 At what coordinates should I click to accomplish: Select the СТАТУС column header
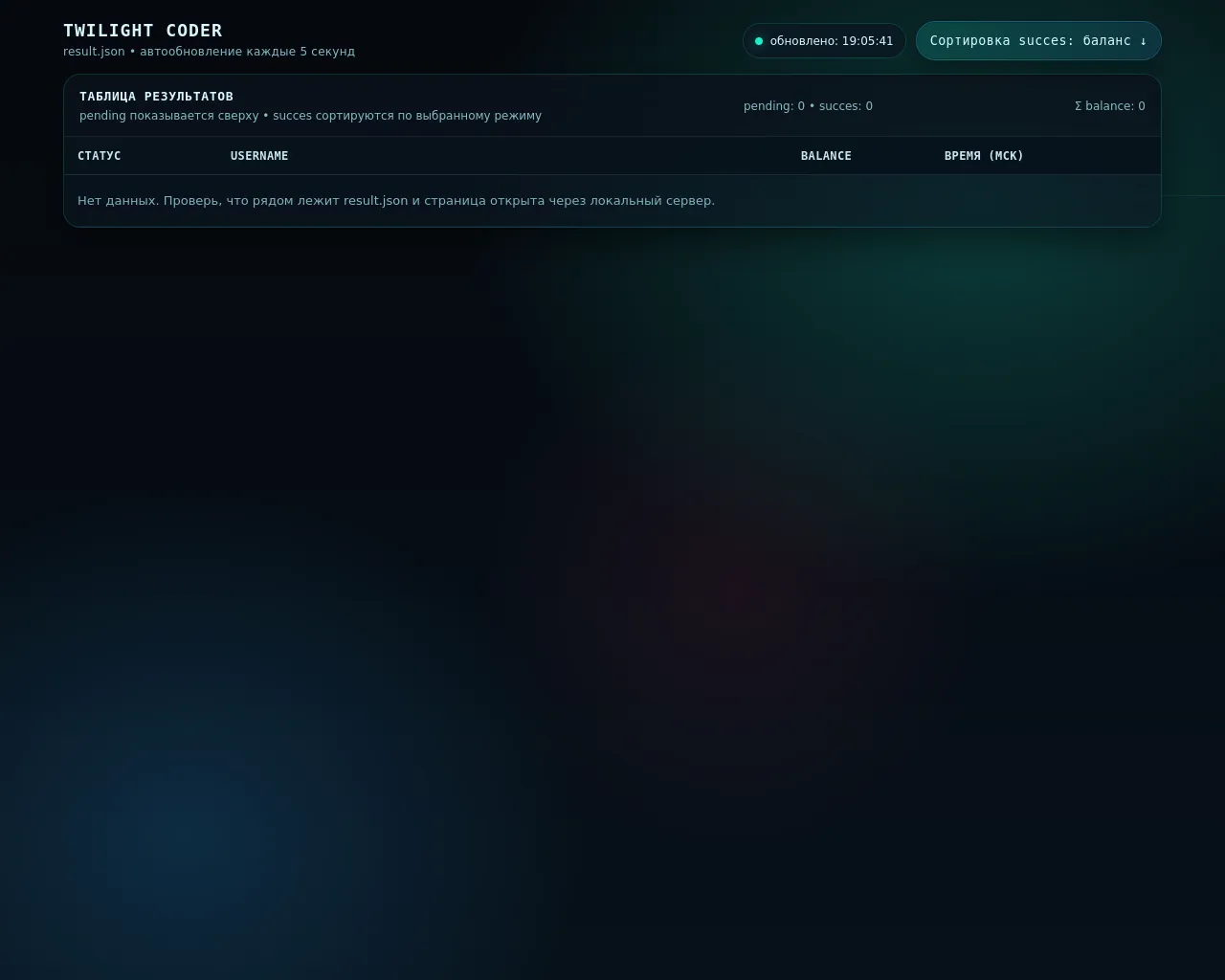coord(100,156)
